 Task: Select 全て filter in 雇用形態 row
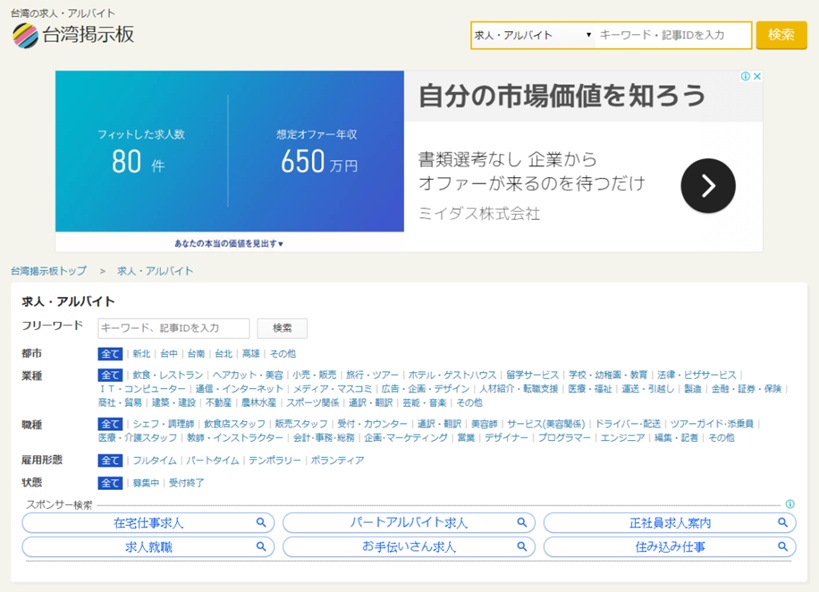[x=110, y=461]
